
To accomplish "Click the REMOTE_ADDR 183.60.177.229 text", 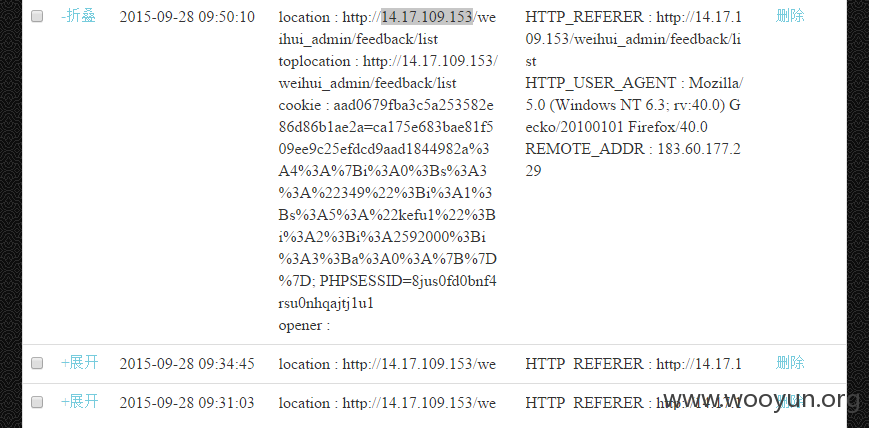I will pyautogui.click(x=633, y=160).
